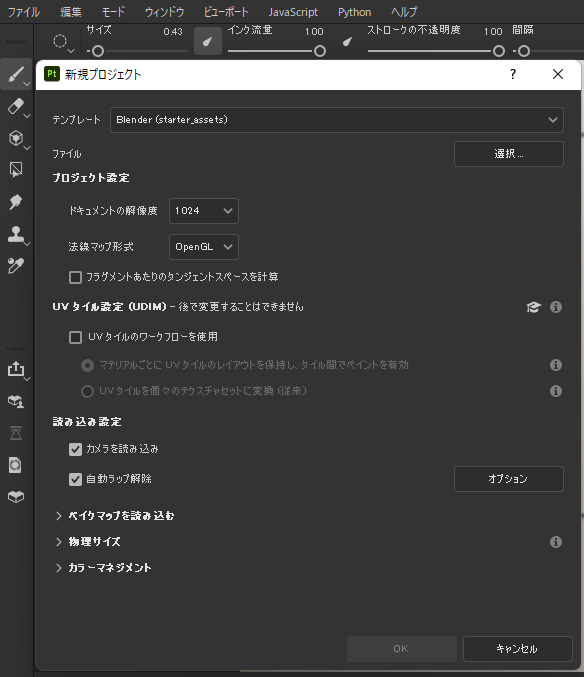
Task: Click the Pt application logo icon
Action: point(52,74)
